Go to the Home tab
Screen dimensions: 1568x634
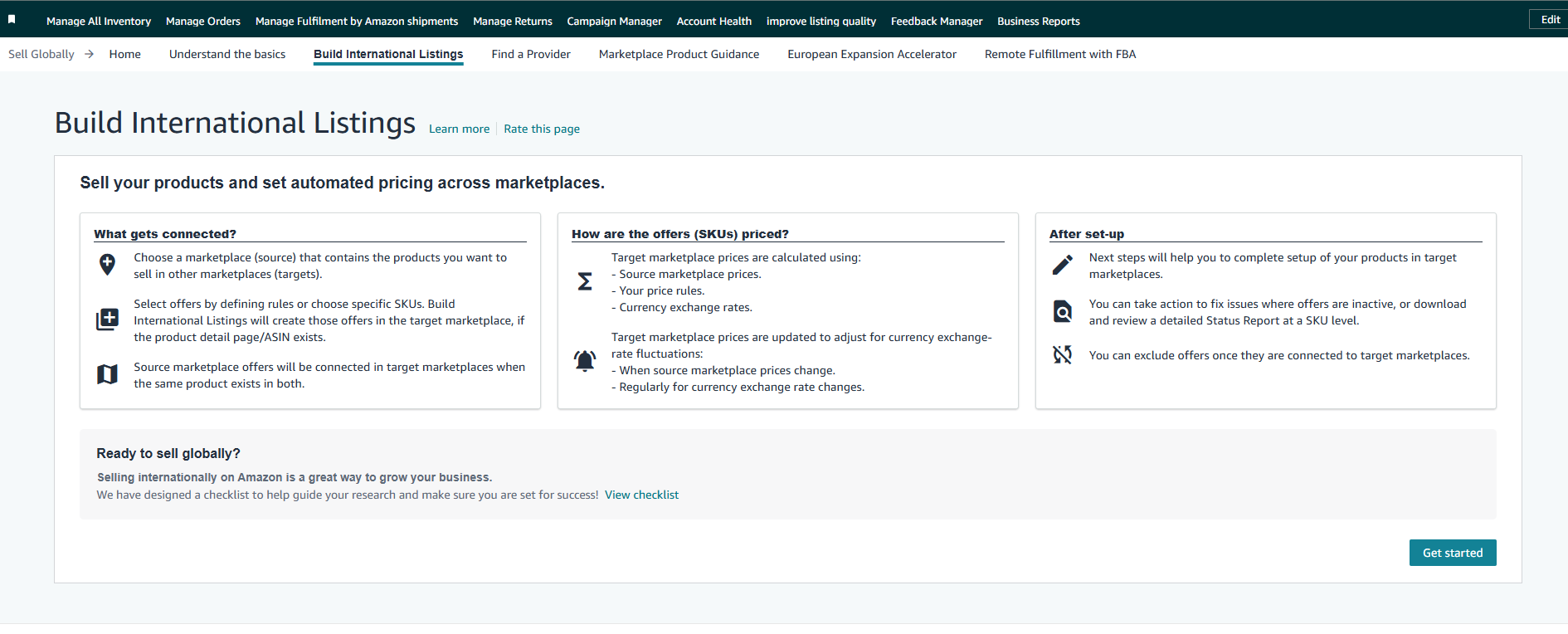click(125, 54)
